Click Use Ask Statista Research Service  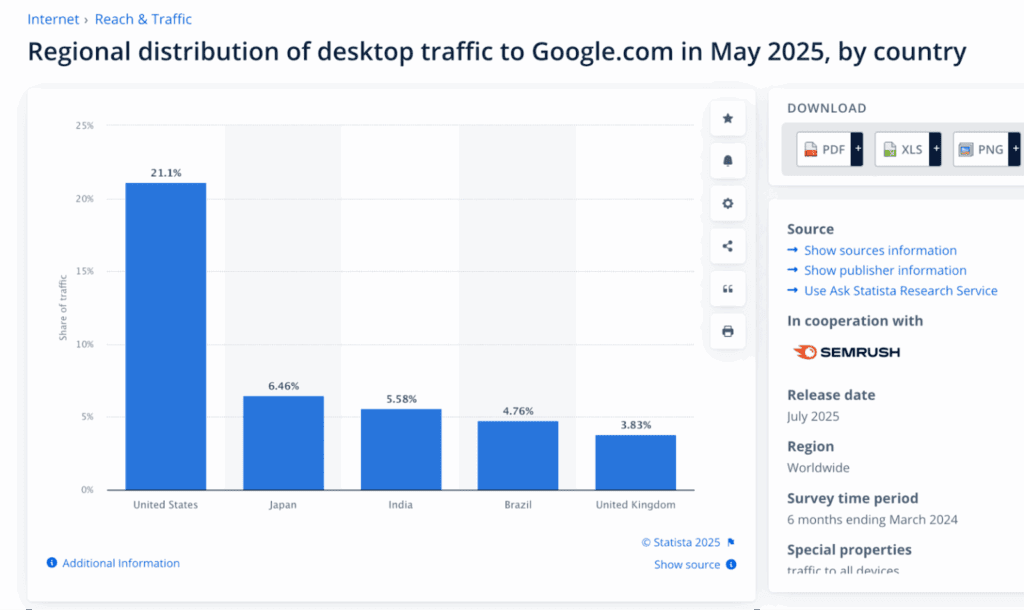pos(900,290)
